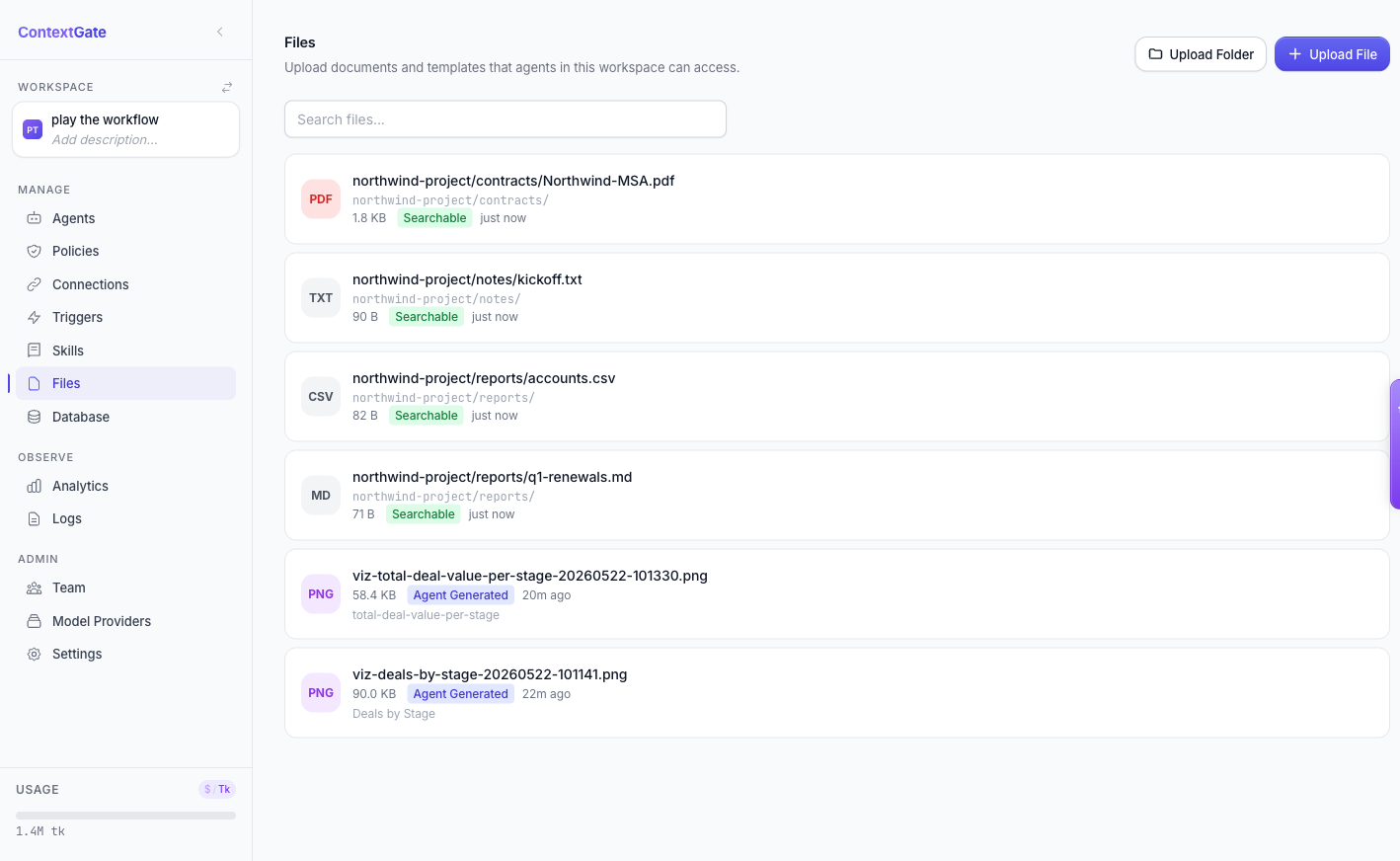Open Connections link icon
This screenshot has height=861, width=1400.
34,284
